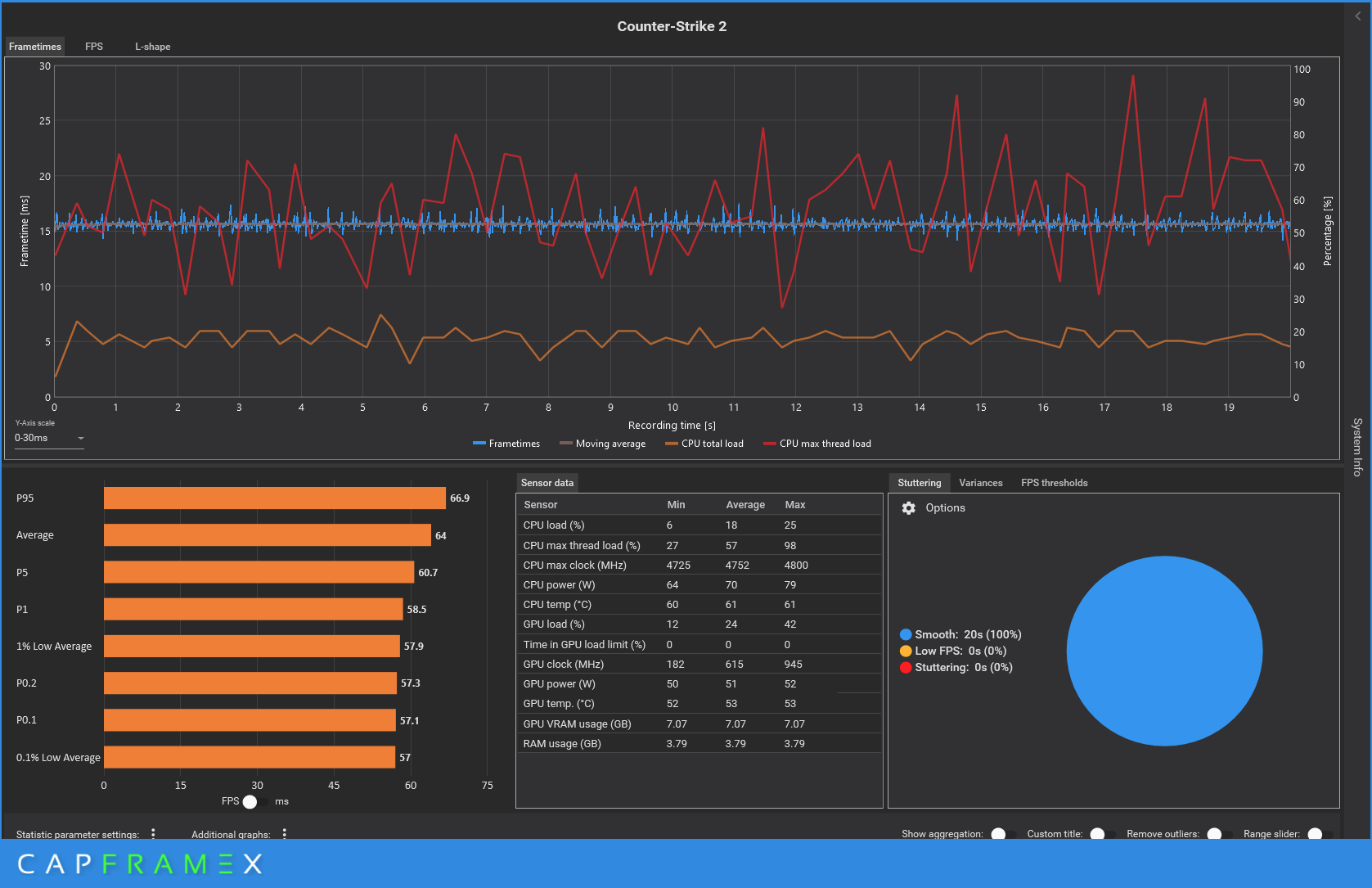Screen dimensions: 1372x888
Task: Toggle CPU total load legend entry
Action: point(704,444)
